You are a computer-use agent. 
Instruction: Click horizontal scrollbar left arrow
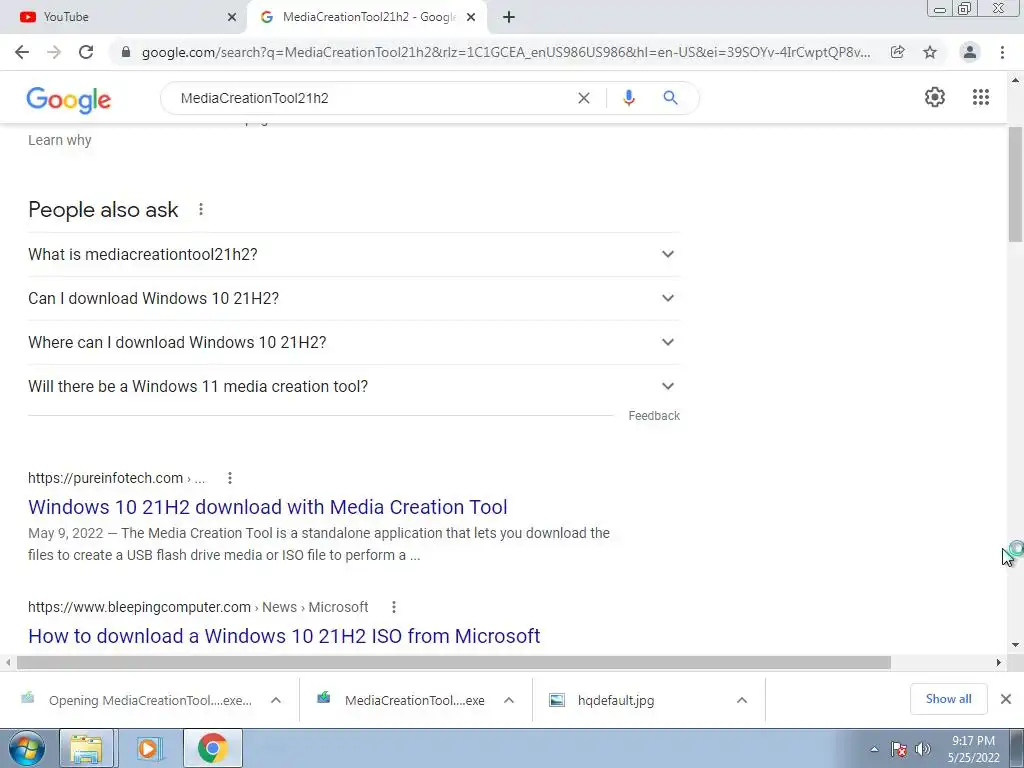click(x=7, y=662)
